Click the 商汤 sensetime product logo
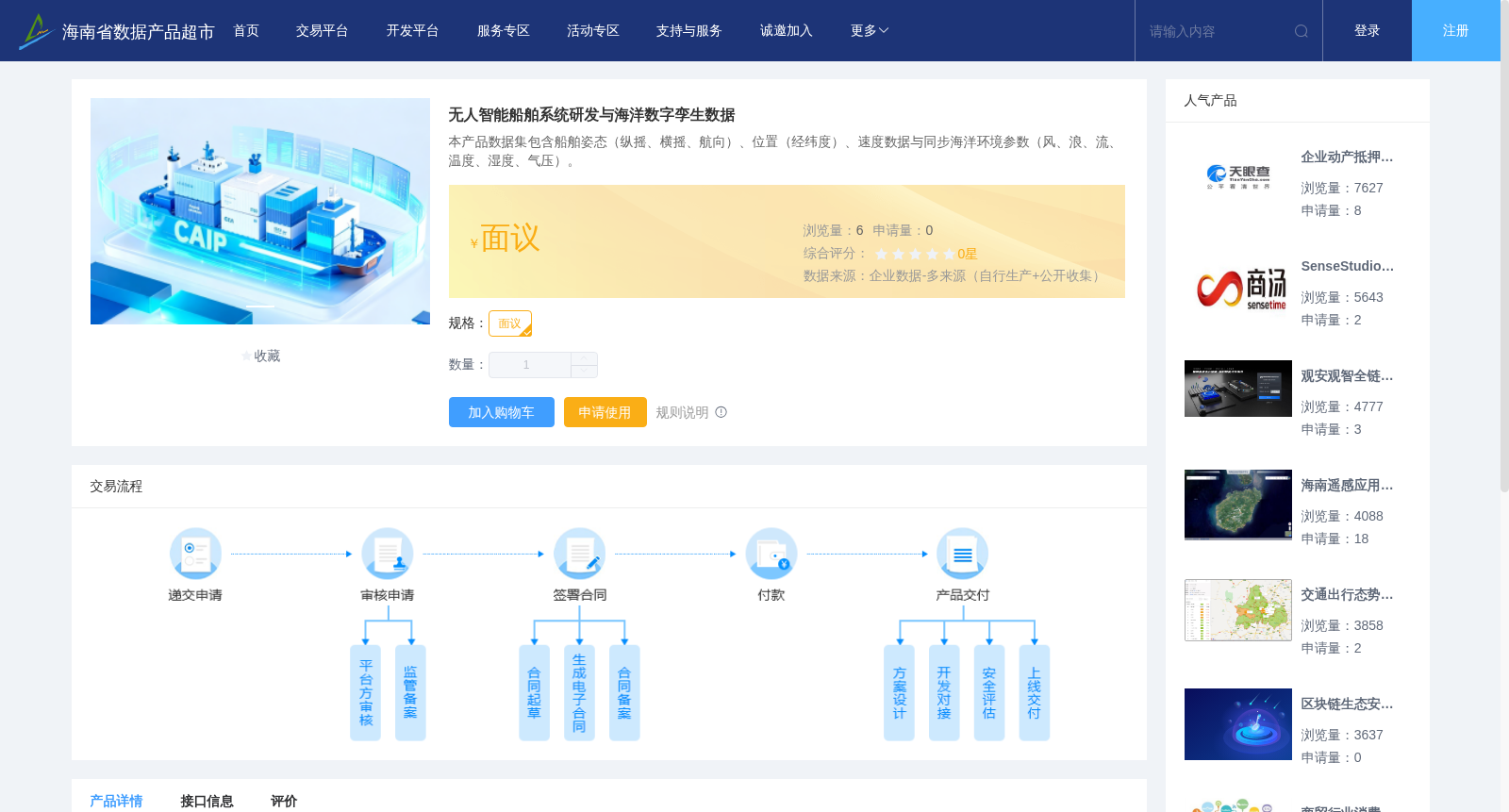 [1241, 289]
